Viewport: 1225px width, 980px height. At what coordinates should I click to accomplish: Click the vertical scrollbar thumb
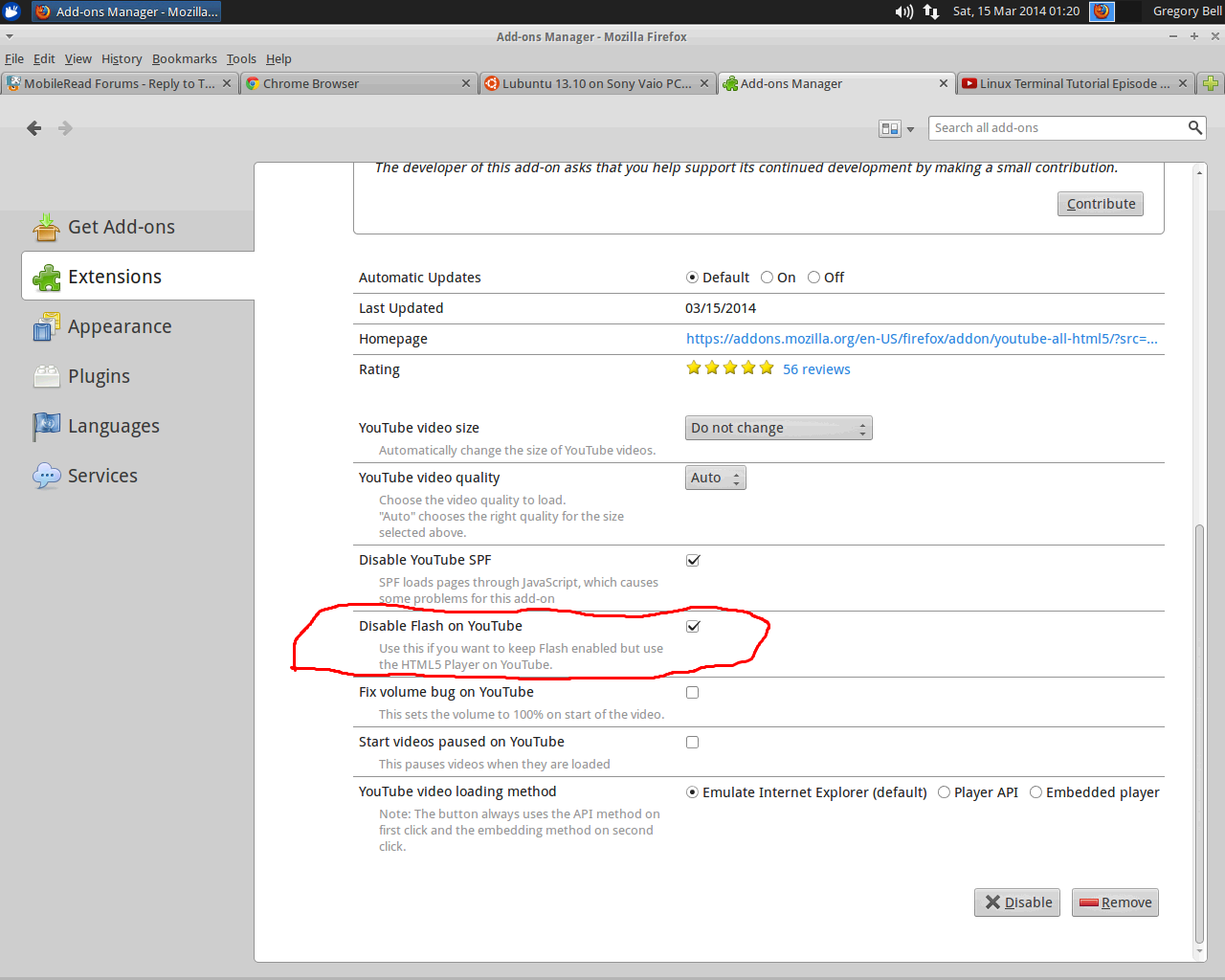point(1199,735)
